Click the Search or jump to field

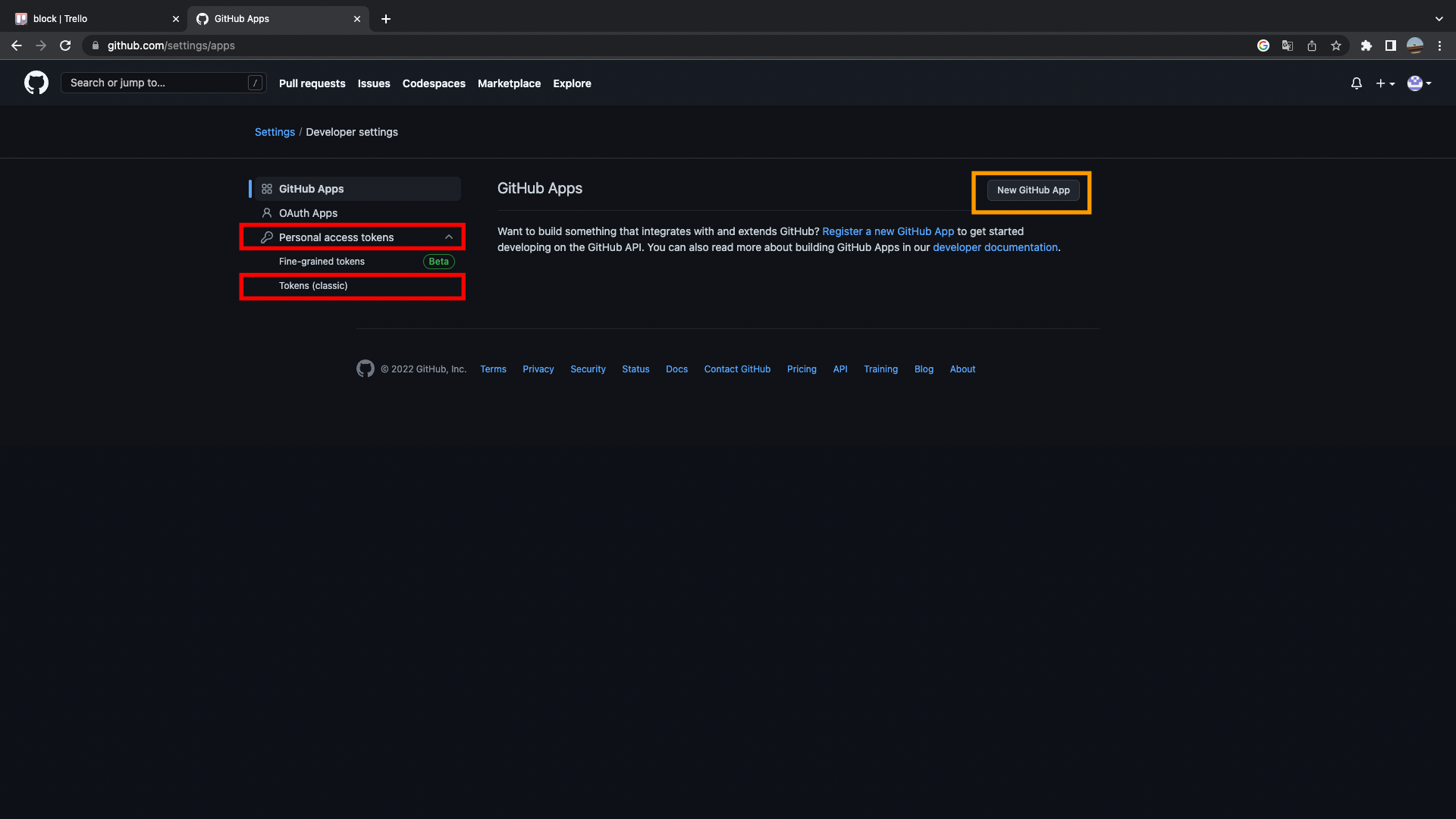(155, 83)
